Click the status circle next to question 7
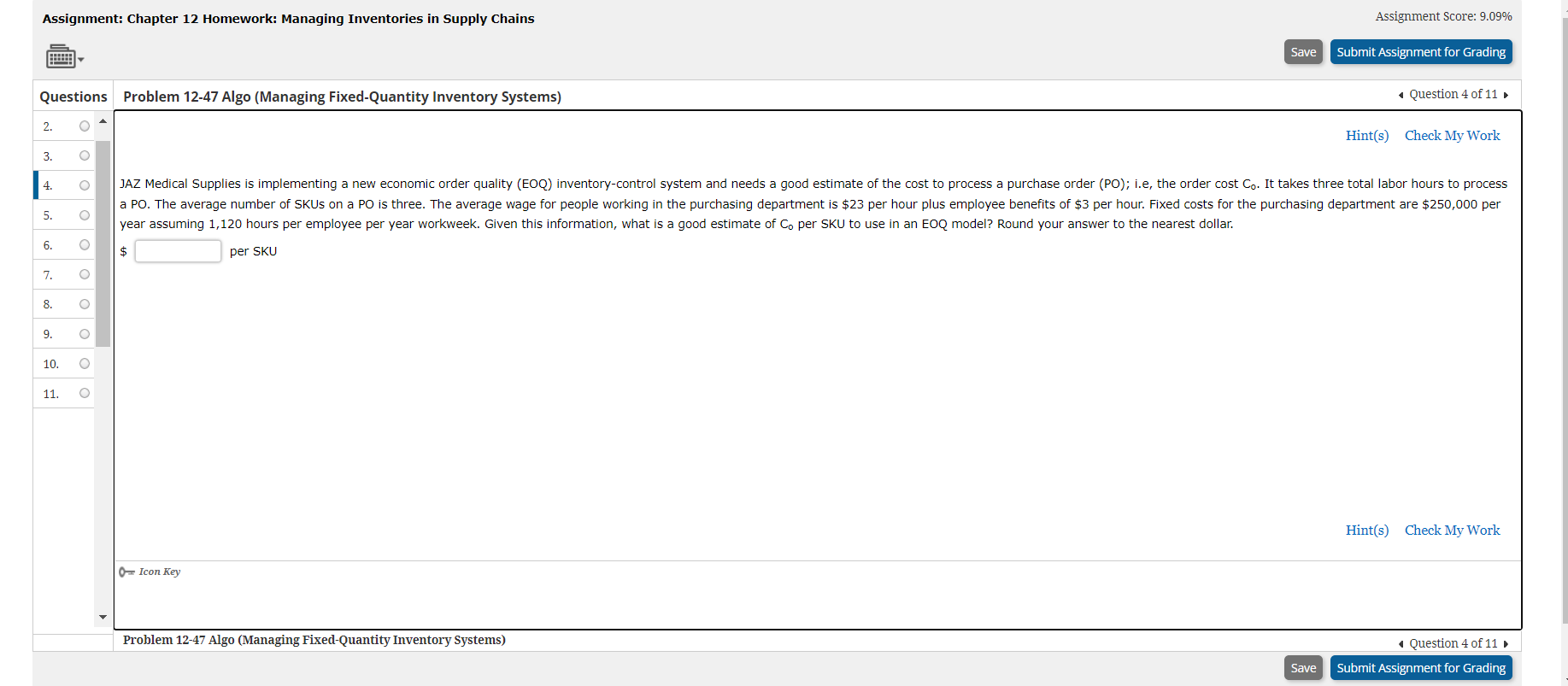 click(84, 274)
